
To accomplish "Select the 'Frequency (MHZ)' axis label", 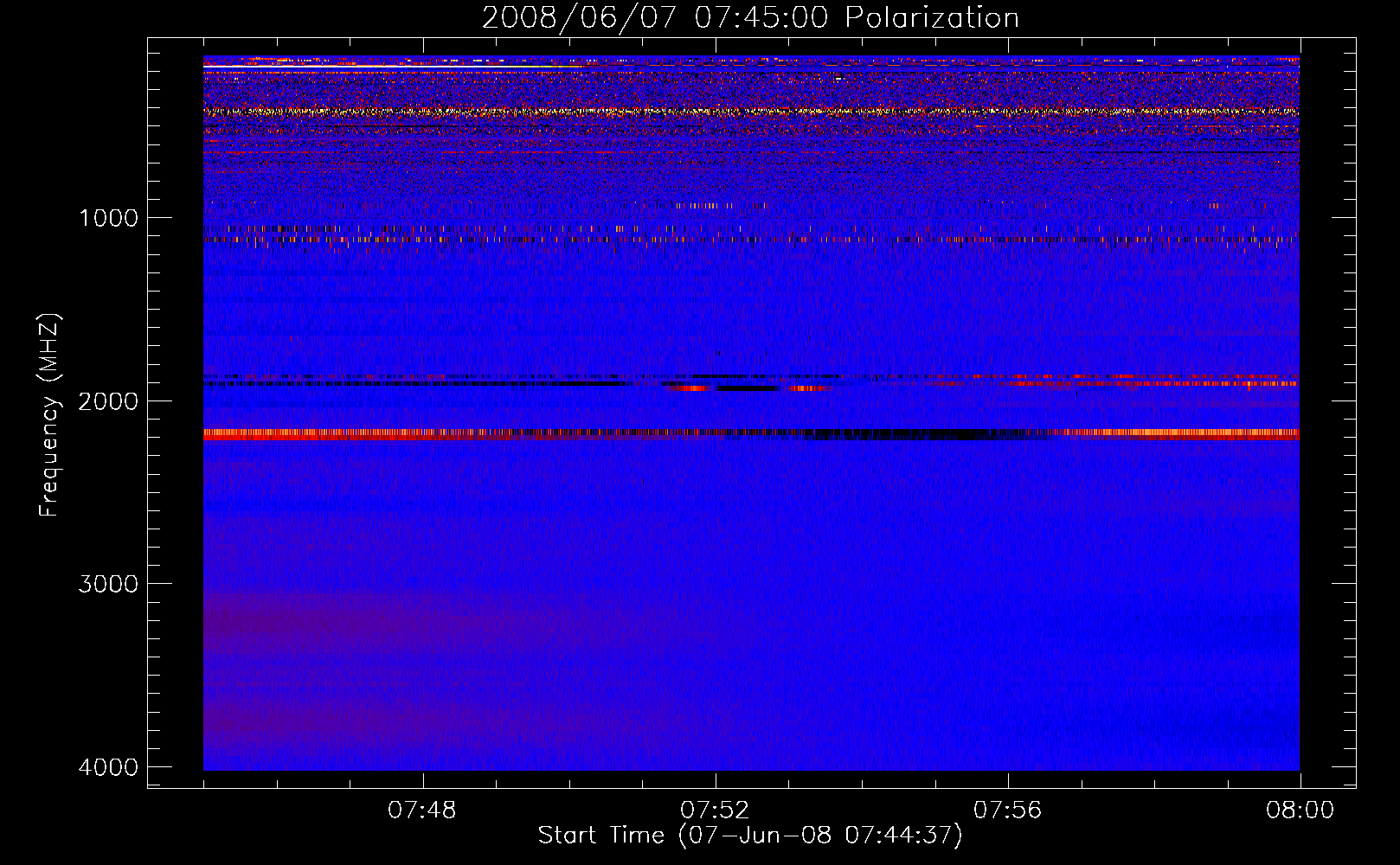I will click(x=50, y=415).
